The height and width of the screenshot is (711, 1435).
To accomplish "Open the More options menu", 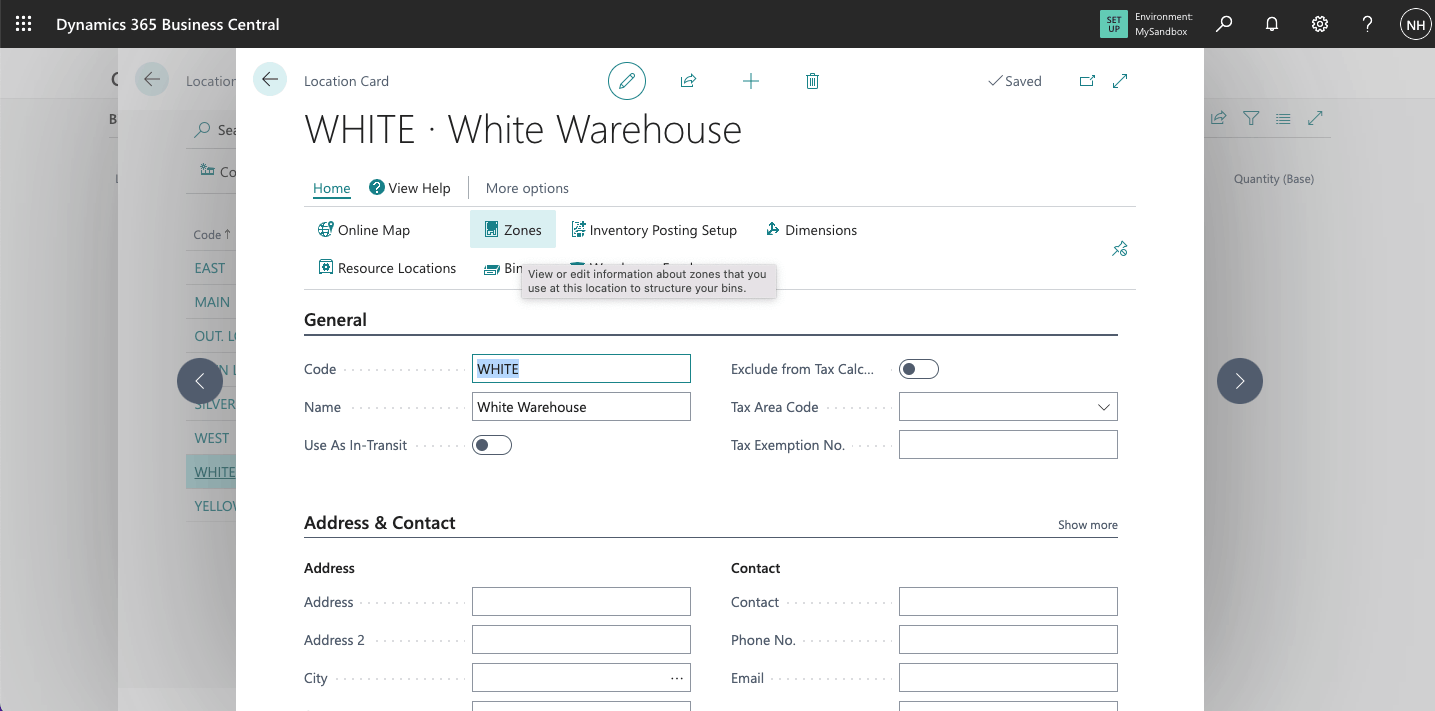I will (x=527, y=188).
